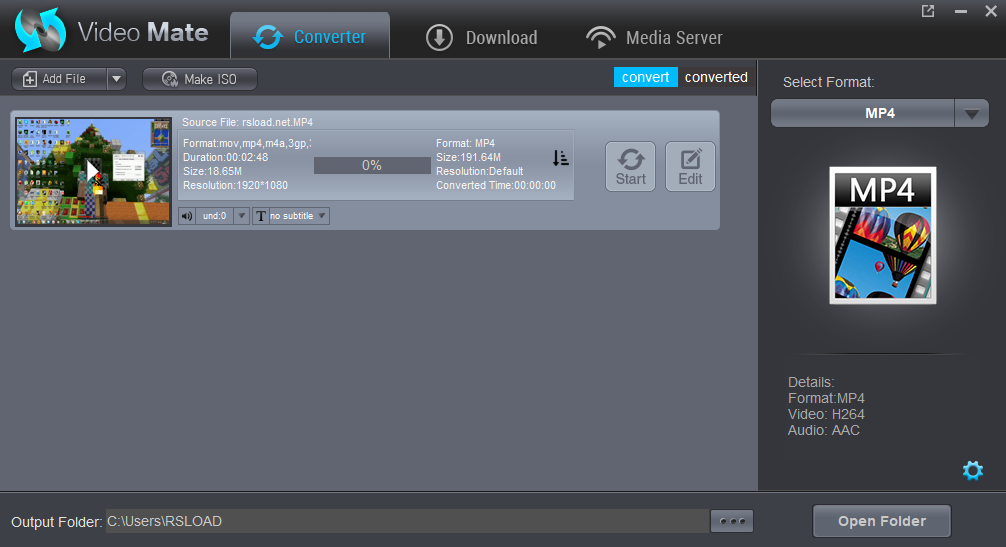Browse the output folder with the ellipsis button
The height and width of the screenshot is (547, 1006).
(732, 521)
